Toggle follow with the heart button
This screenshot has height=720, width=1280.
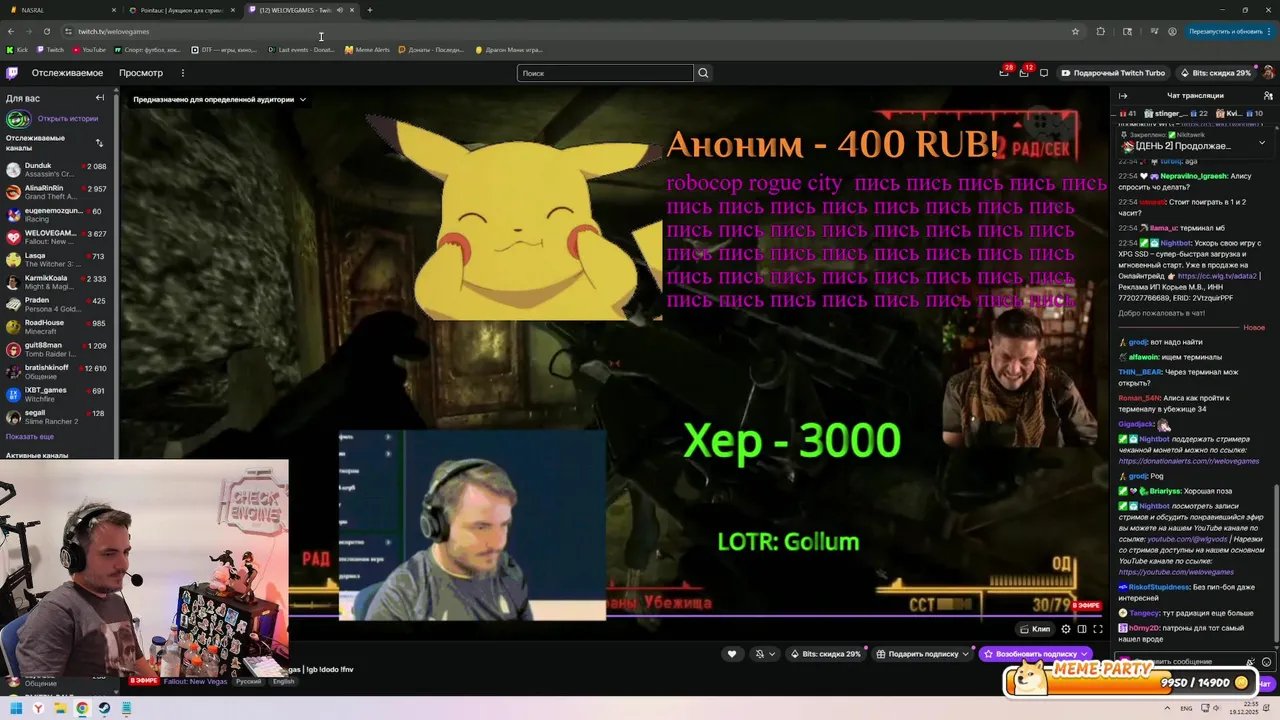pos(732,654)
